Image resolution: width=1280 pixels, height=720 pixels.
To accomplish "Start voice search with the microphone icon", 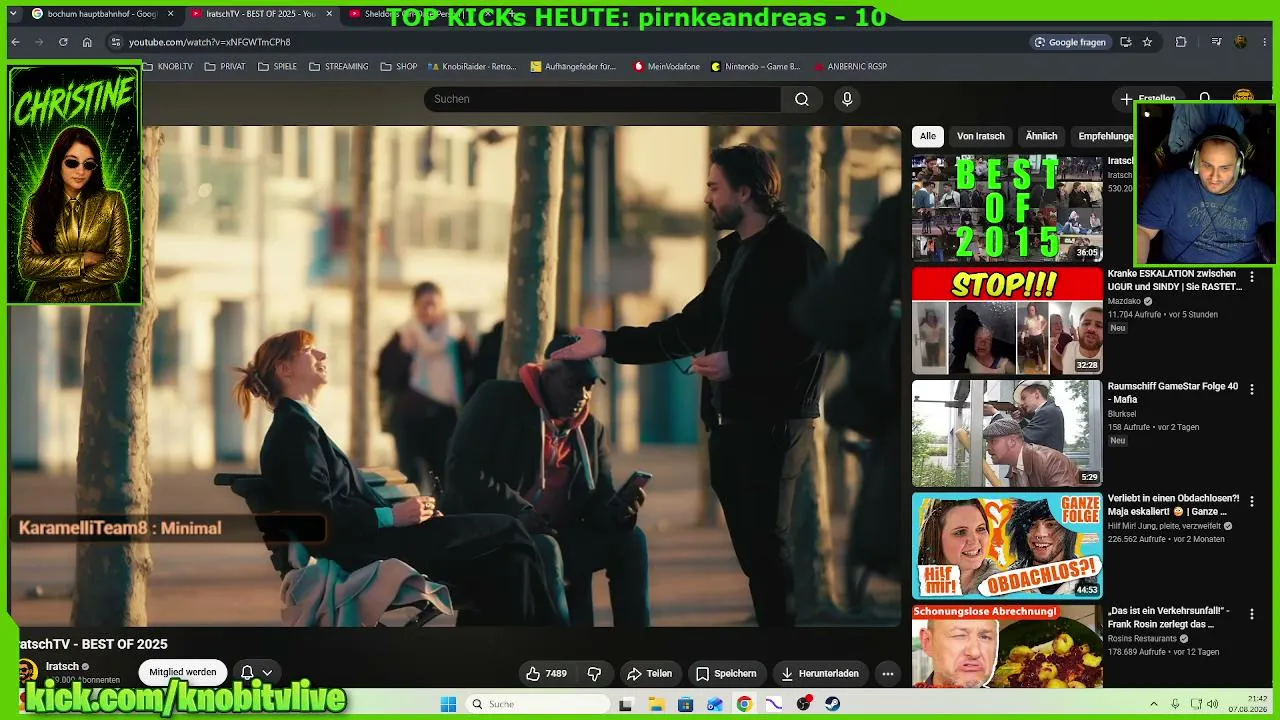I will tap(847, 99).
